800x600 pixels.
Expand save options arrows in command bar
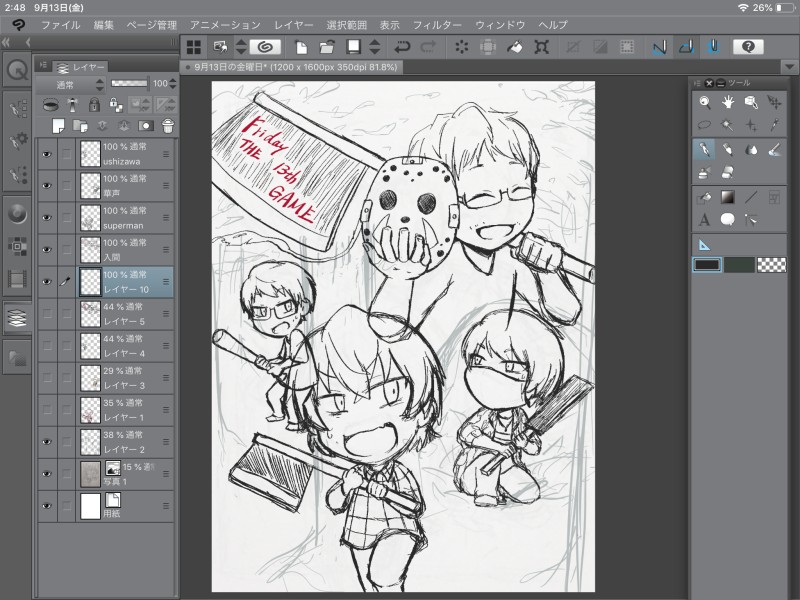(374, 47)
